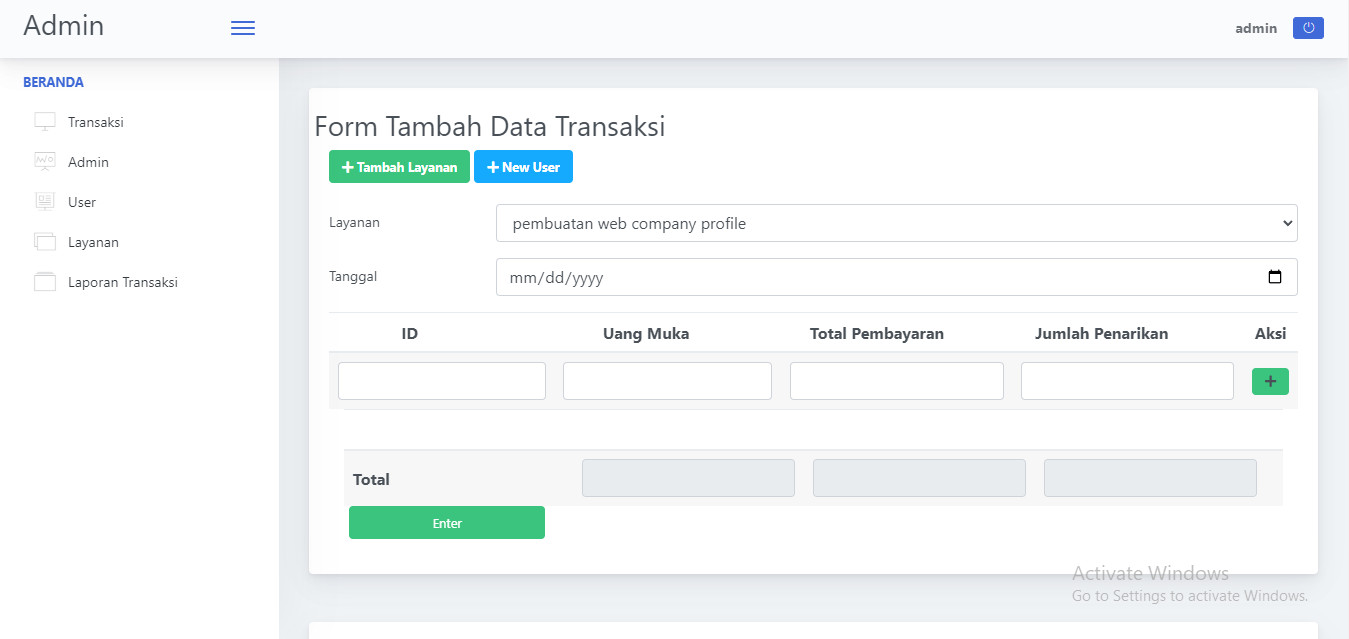
Task: Open Transaksi menu item
Action: 95,122
